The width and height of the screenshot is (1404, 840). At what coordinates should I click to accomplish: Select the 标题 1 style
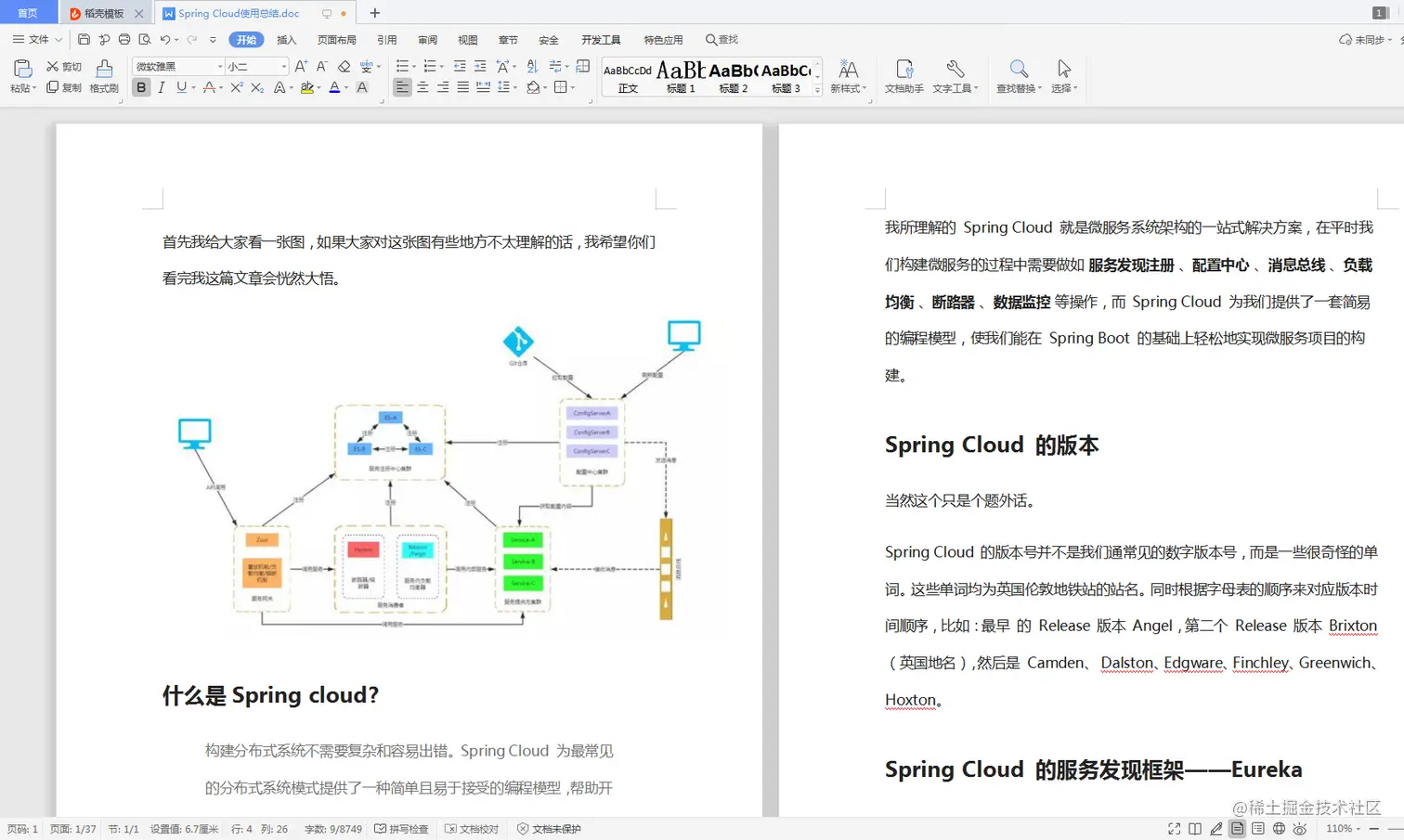coord(681,73)
